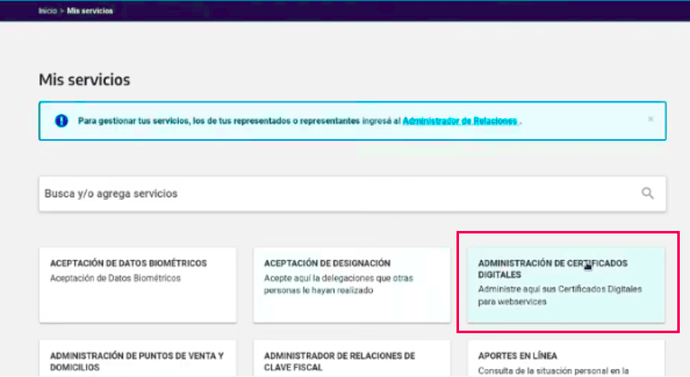This screenshot has height=377, width=690.
Task: Open the Aportes en Línea card
Action: coord(566,358)
